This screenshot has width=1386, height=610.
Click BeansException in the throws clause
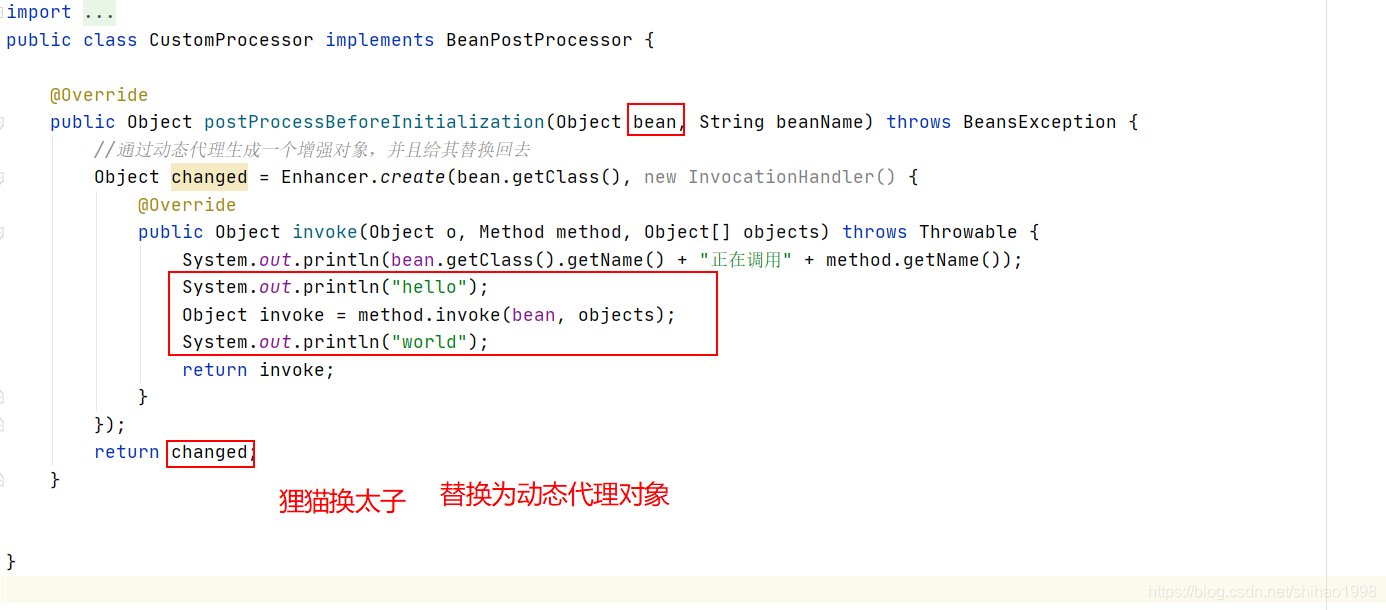[1040, 122]
